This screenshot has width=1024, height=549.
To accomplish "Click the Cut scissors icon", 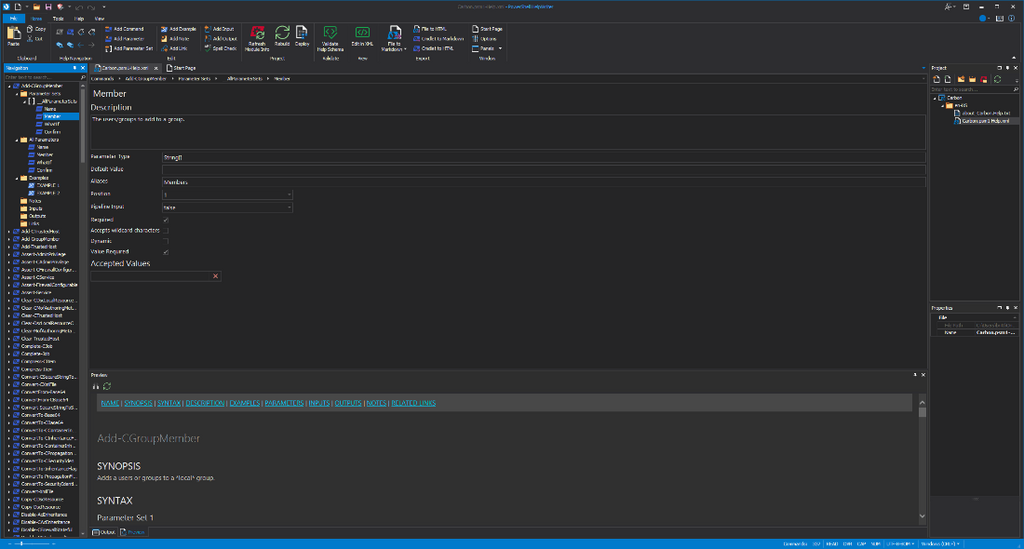I will (30, 39).
